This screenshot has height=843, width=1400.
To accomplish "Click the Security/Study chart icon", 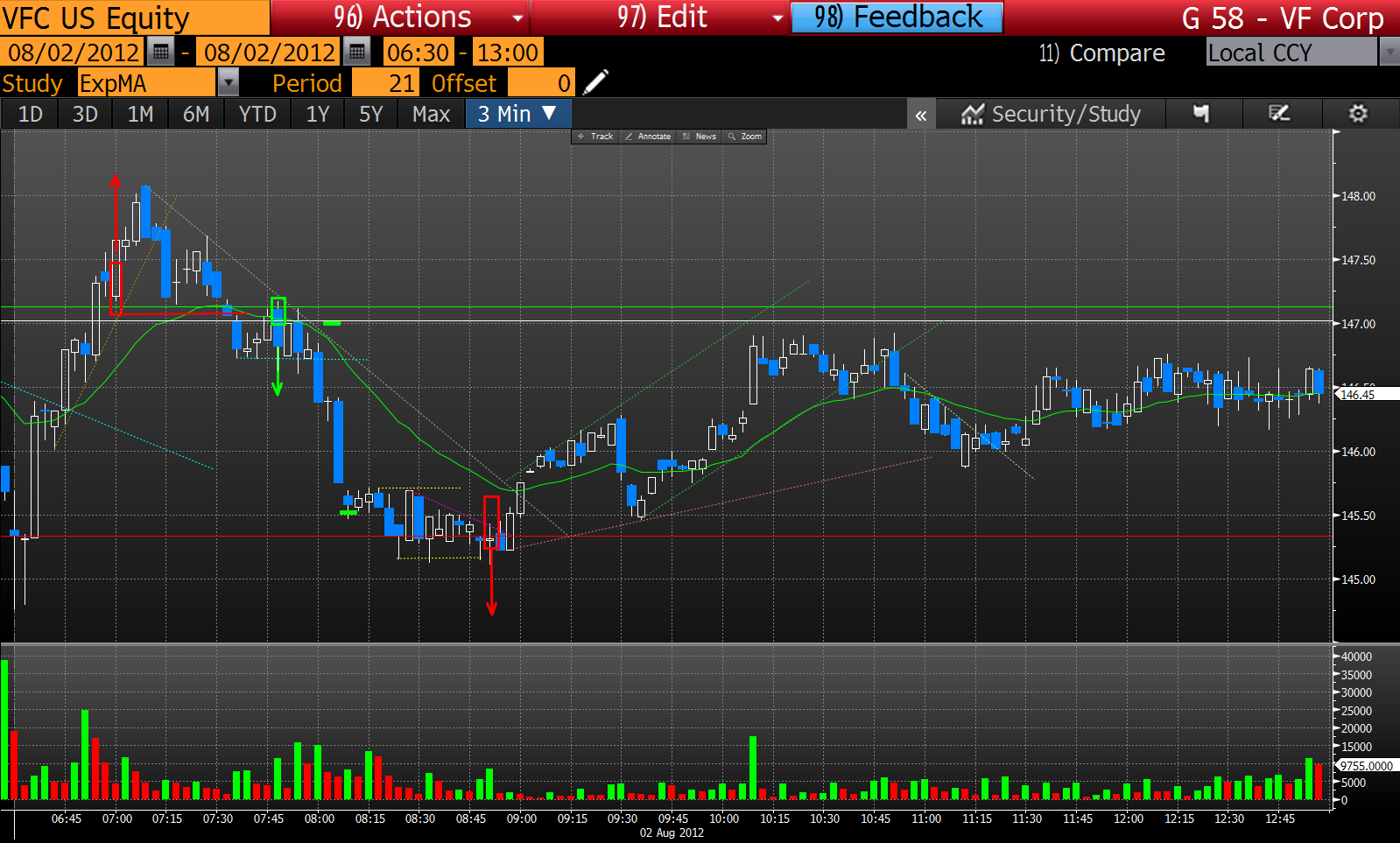I will pos(972,115).
